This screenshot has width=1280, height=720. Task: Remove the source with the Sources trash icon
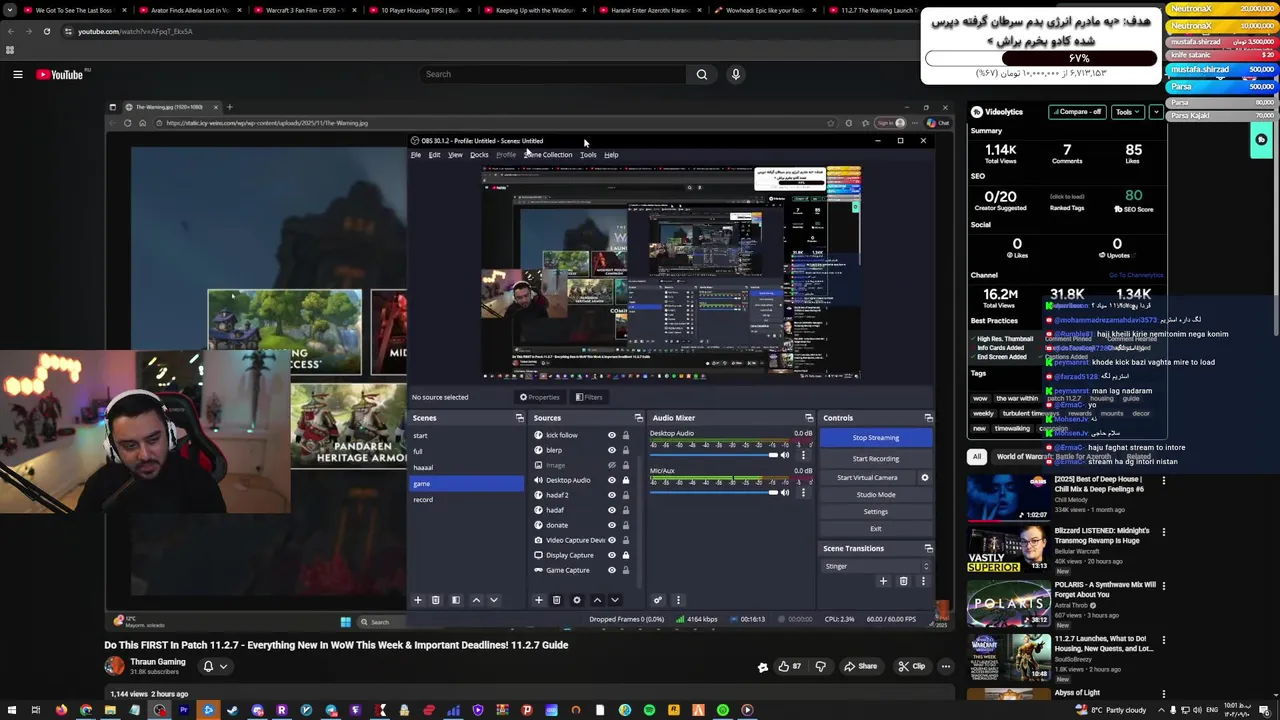[556, 600]
